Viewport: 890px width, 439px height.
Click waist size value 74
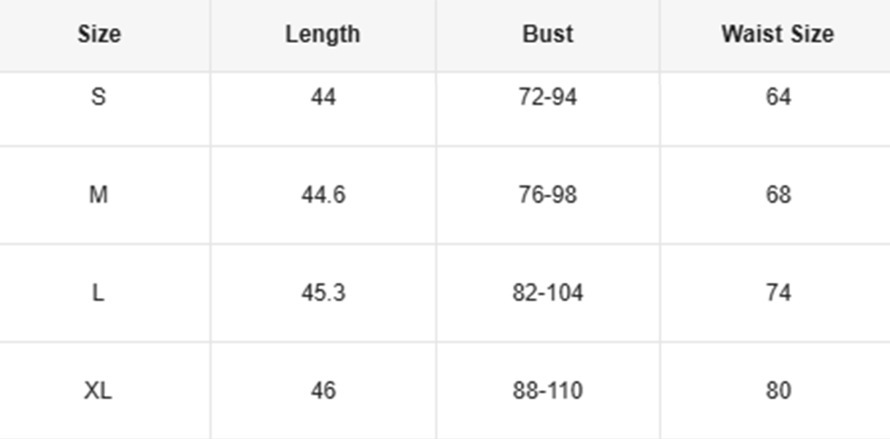[x=778, y=293]
